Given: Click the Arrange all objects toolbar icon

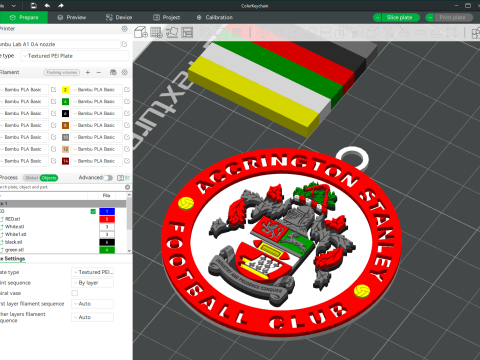Looking at the screenshot, I should [187, 32].
